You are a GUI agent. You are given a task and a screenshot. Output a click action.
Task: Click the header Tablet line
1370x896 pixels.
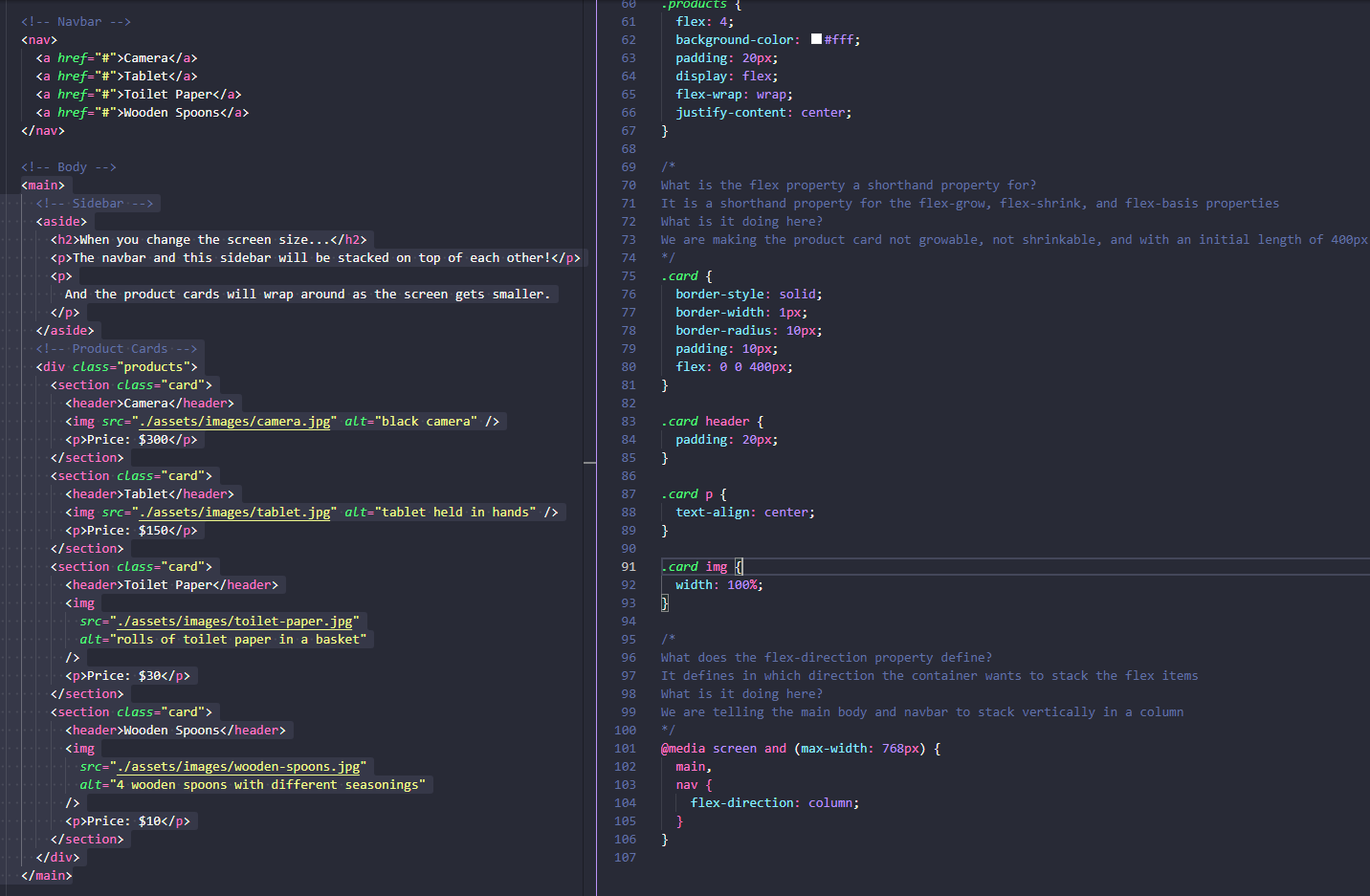click(x=149, y=493)
